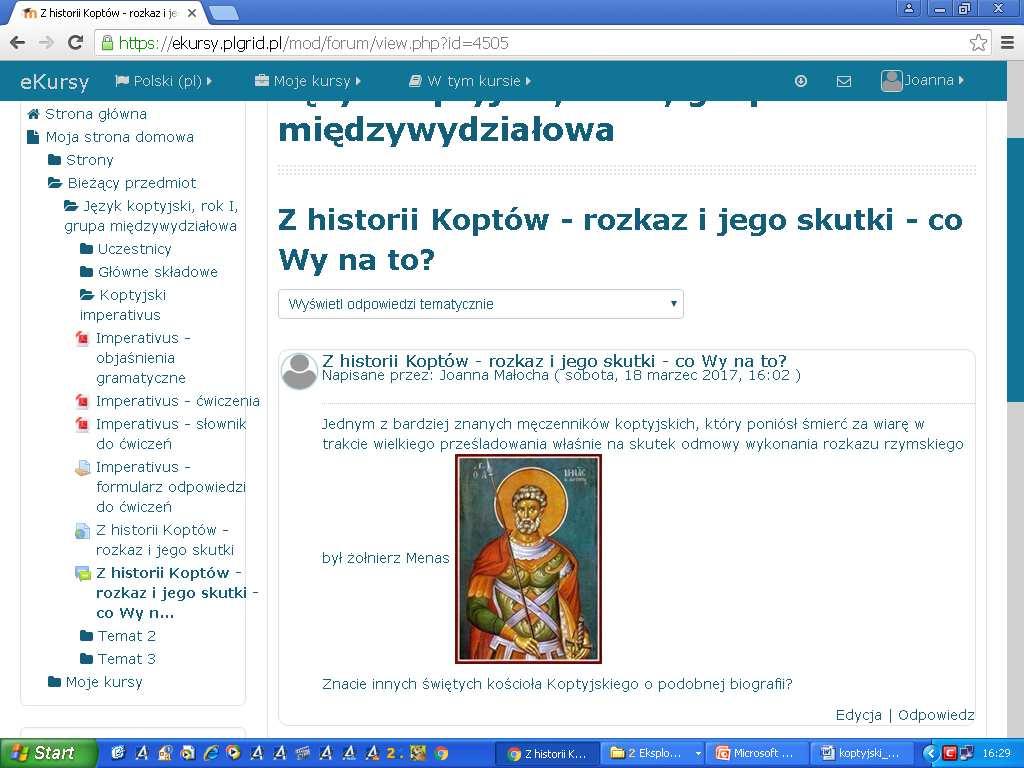Open author Joanna Małocha's profile link

tap(494, 375)
